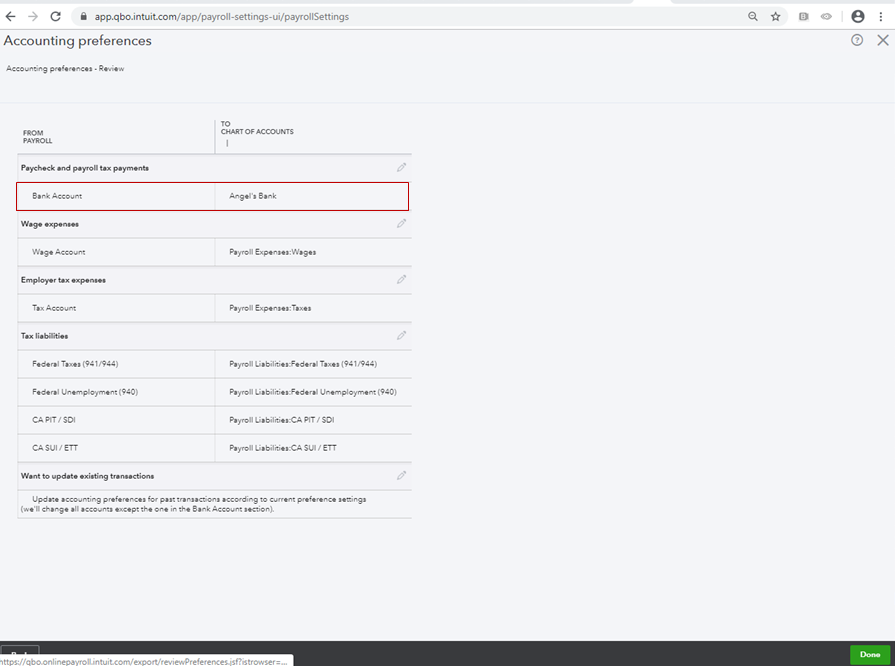Select the Angel's Bank account row
This screenshot has width=895, height=666.
tap(212, 196)
